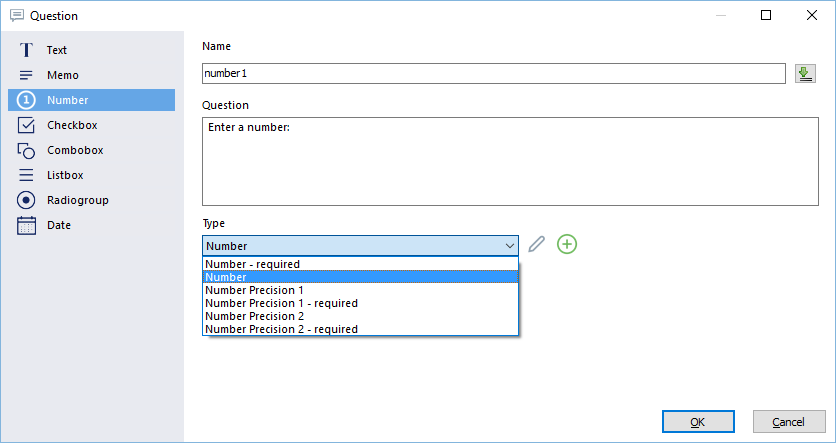Screen dimensions: 836x443
Task: Collapse the Type dropdown arrow
Action: click(509, 246)
